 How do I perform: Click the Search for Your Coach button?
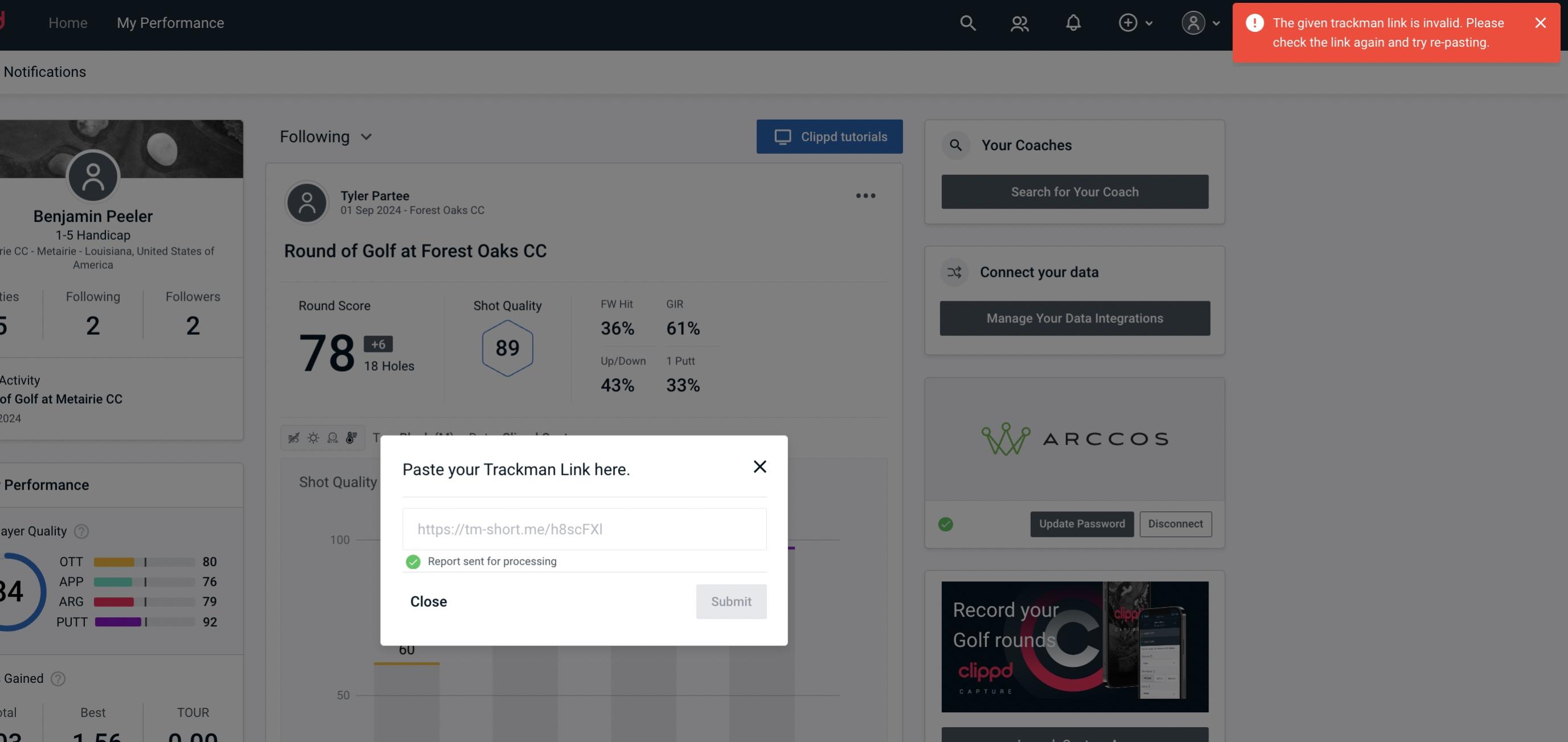(1075, 192)
